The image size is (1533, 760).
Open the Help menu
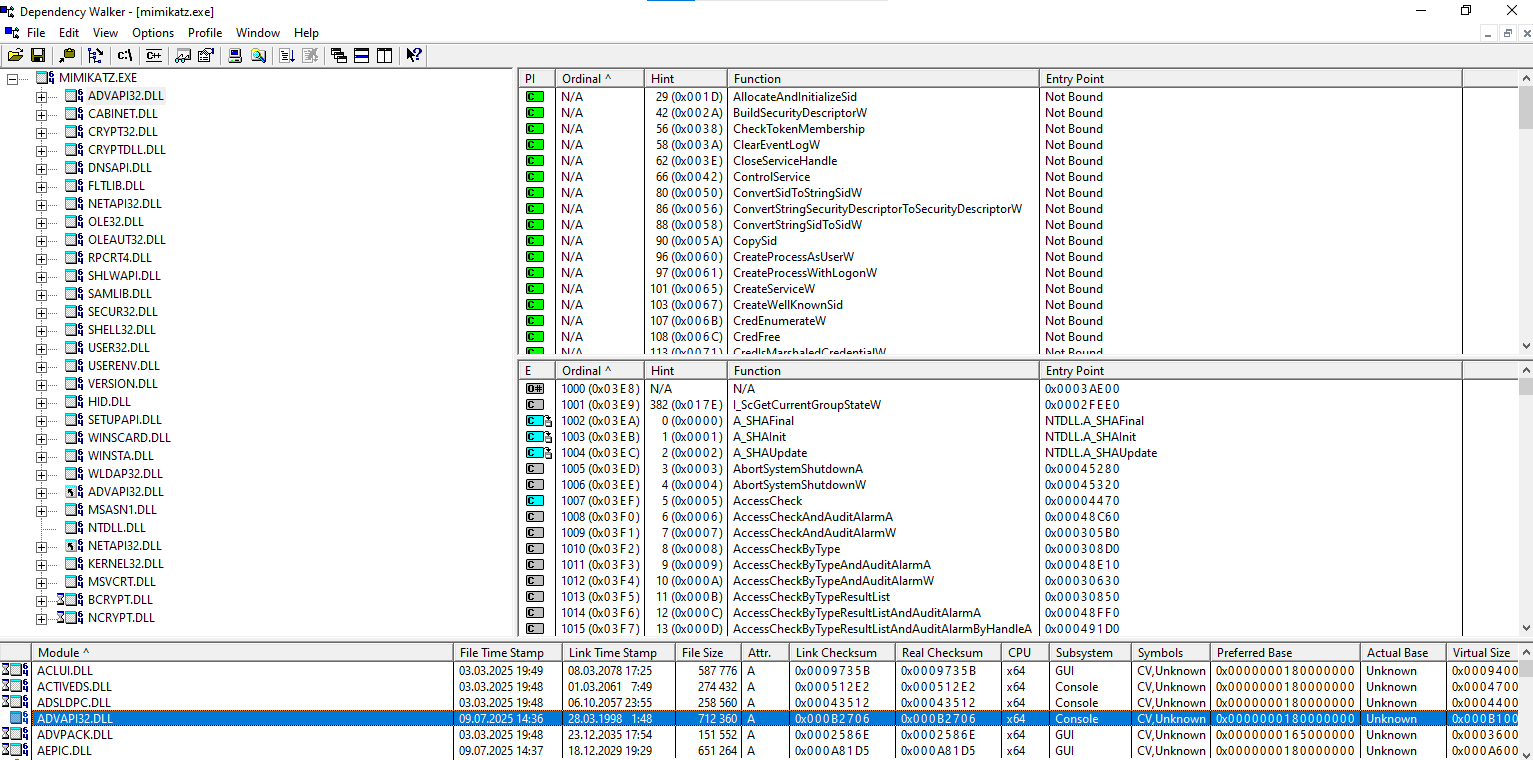[x=306, y=33]
